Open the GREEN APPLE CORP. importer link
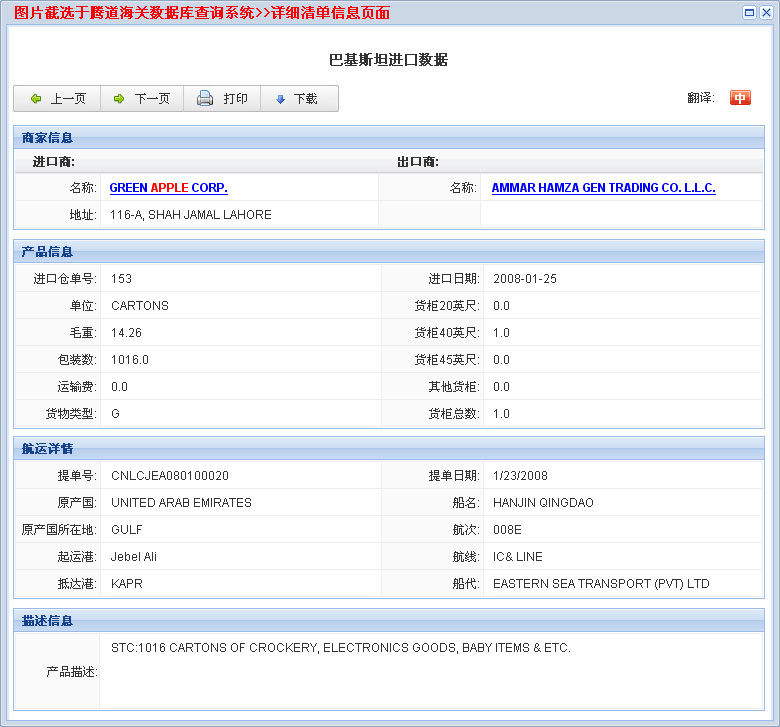Image resolution: width=780 pixels, height=727 pixels. (x=168, y=188)
